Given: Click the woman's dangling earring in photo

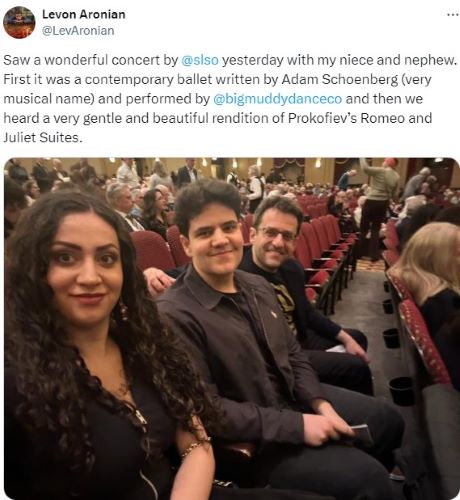Looking at the screenshot, I should pyautogui.click(x=123, y=312).
